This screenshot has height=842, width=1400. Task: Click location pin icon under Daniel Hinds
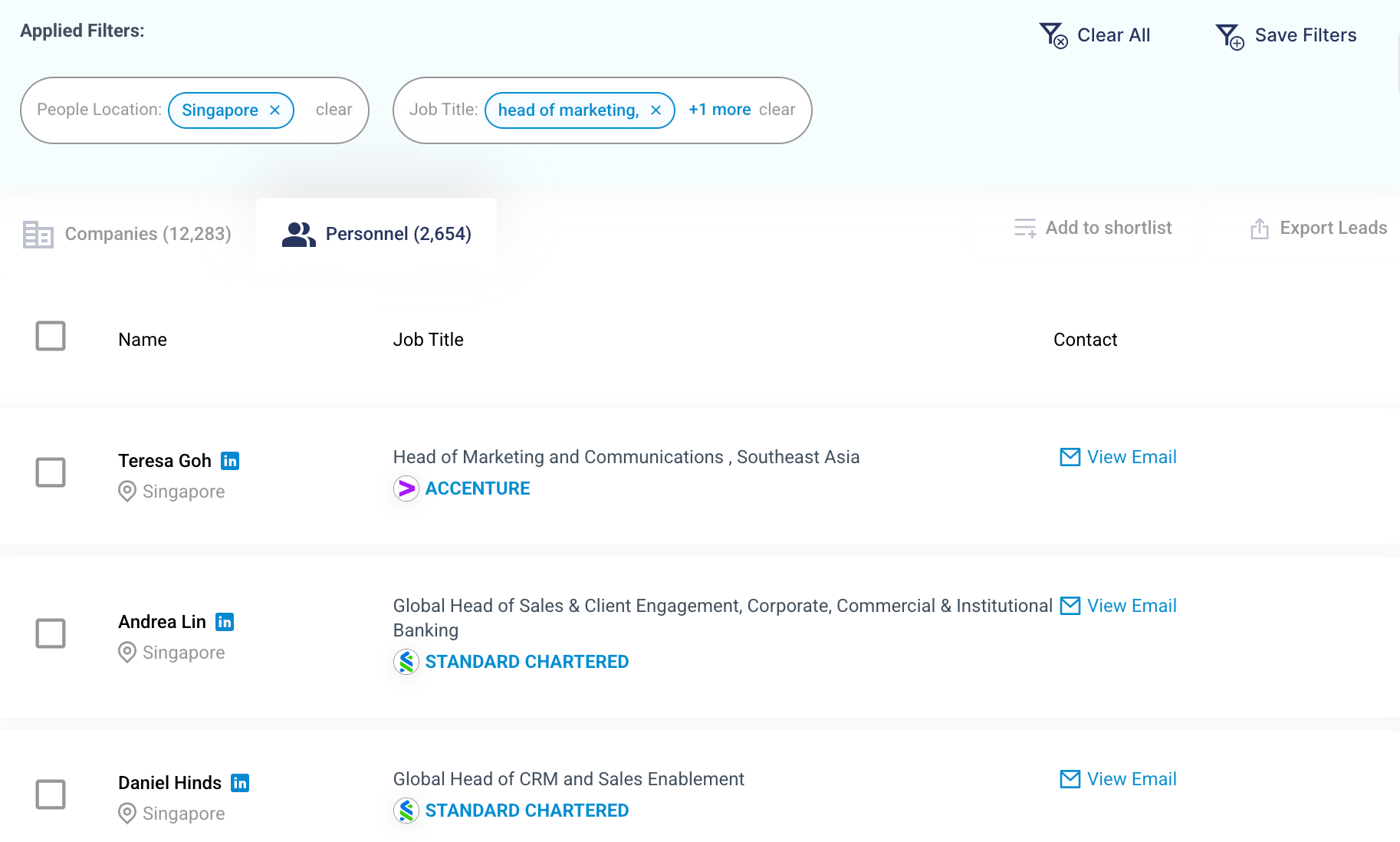(x=127, y=814)
